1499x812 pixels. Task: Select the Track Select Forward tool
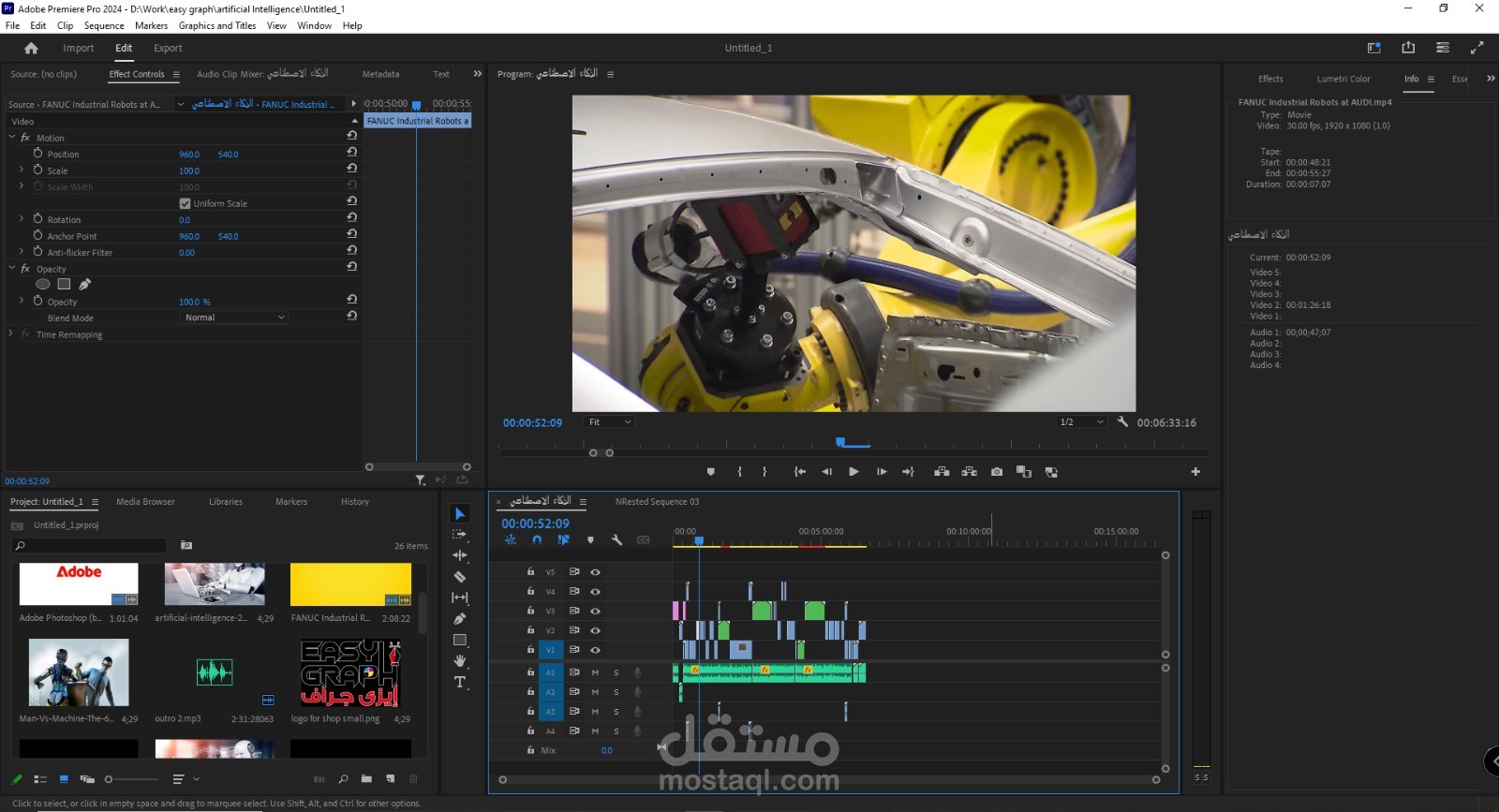pos(459,535)
